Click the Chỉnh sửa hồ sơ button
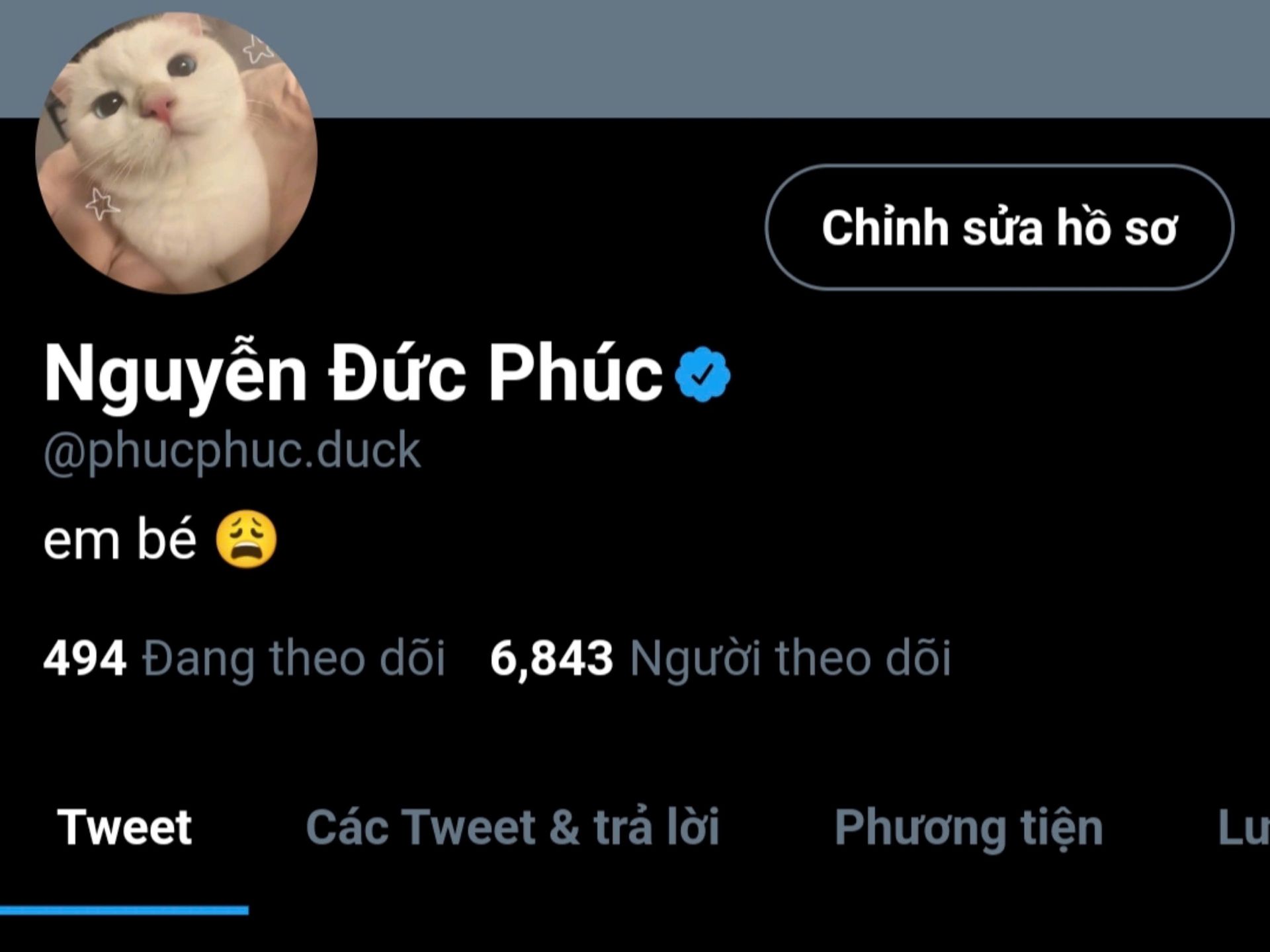 (x=999, y=227)
